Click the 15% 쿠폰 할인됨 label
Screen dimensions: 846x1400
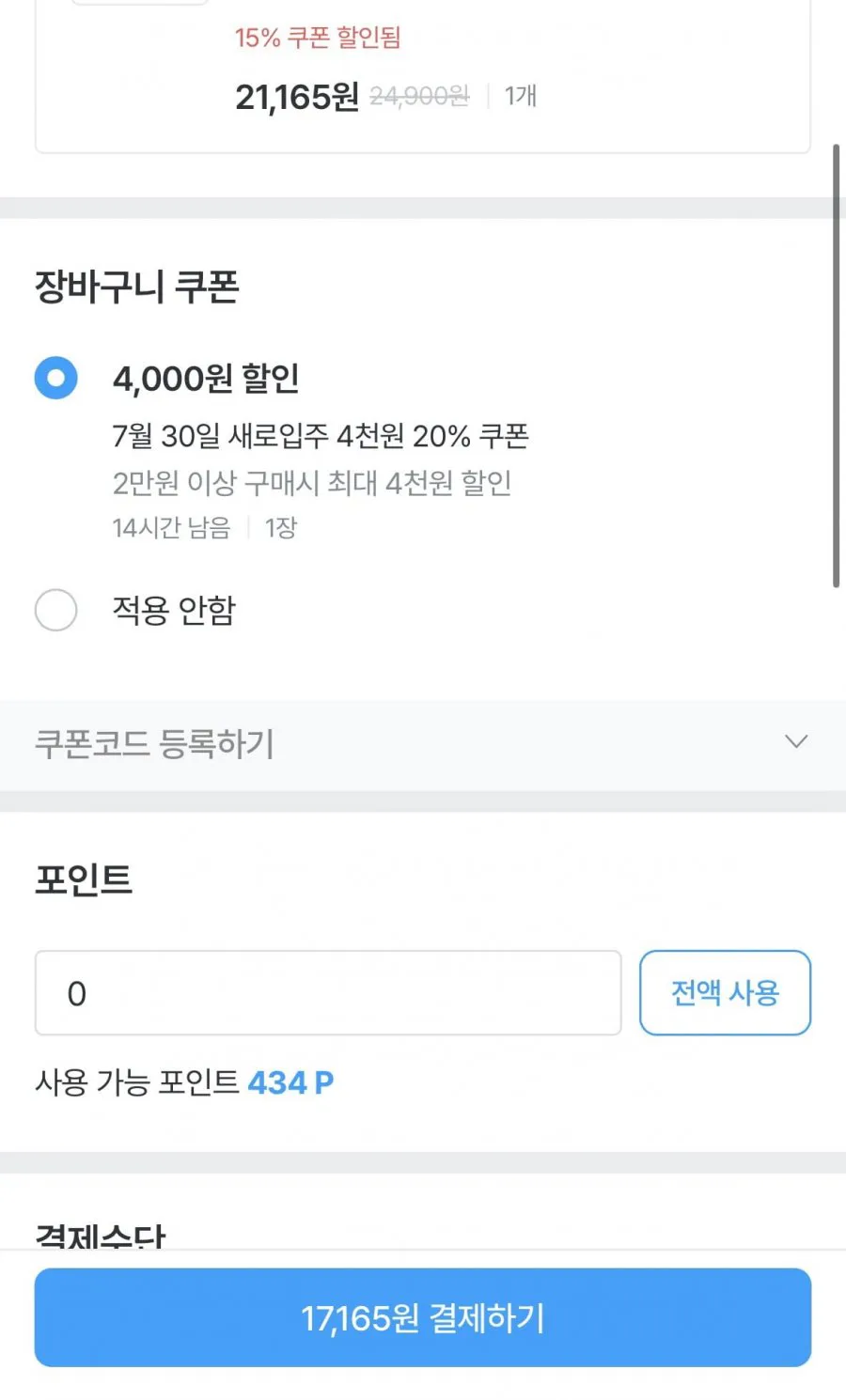pyautogui.click(x=318, y=38)
